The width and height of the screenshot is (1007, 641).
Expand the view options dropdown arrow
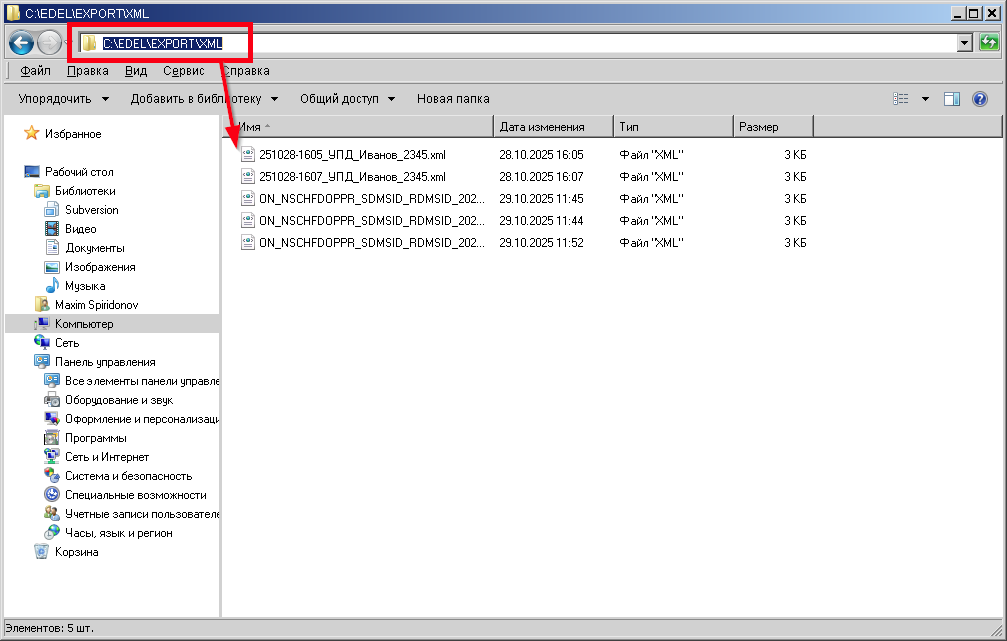(925, 99)
